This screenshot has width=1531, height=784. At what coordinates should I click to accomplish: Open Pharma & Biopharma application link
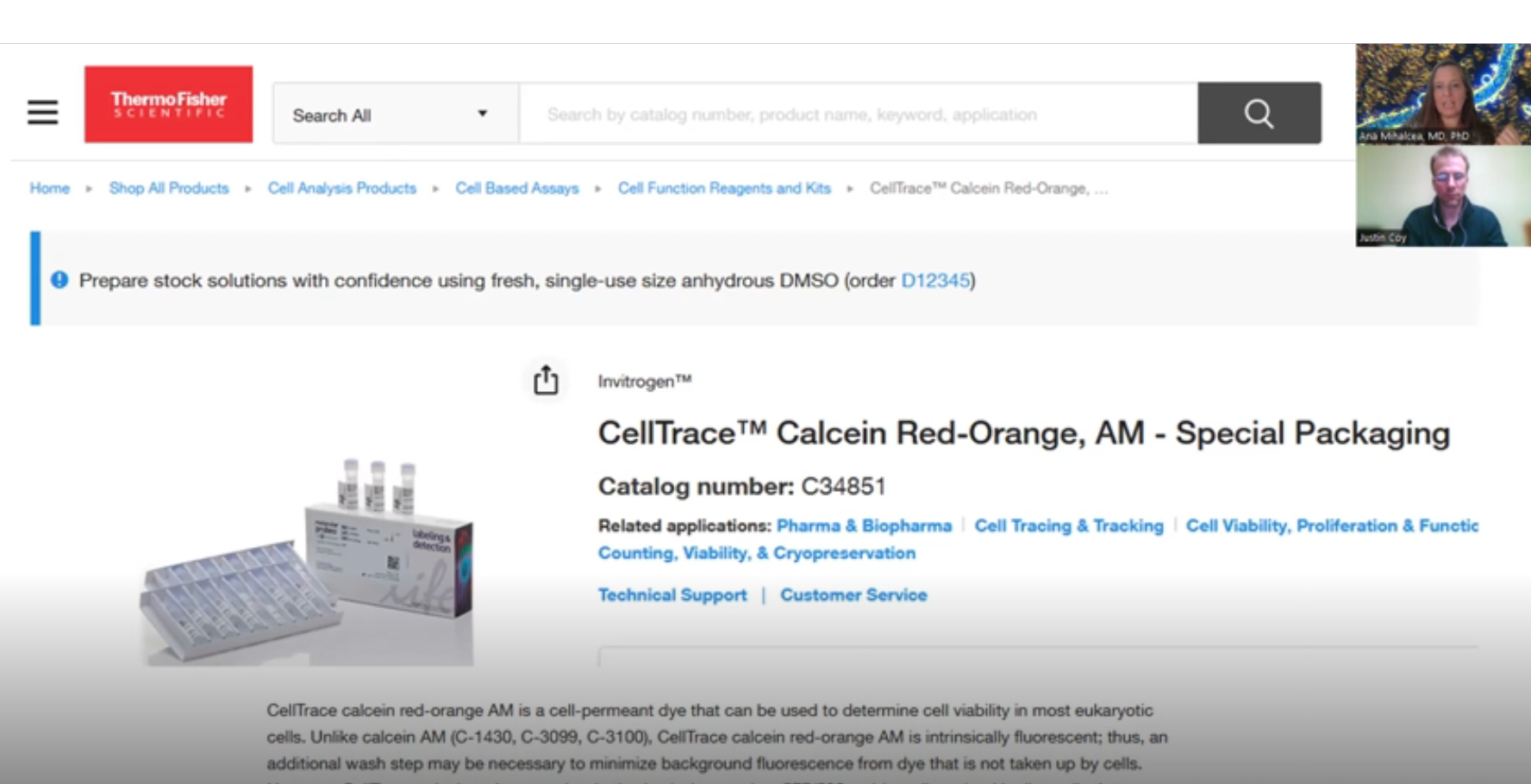[864, 526]
